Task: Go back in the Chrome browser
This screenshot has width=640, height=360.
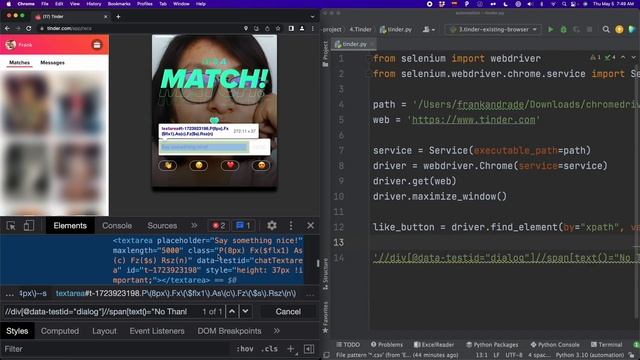Action: [x=7, y=28]
